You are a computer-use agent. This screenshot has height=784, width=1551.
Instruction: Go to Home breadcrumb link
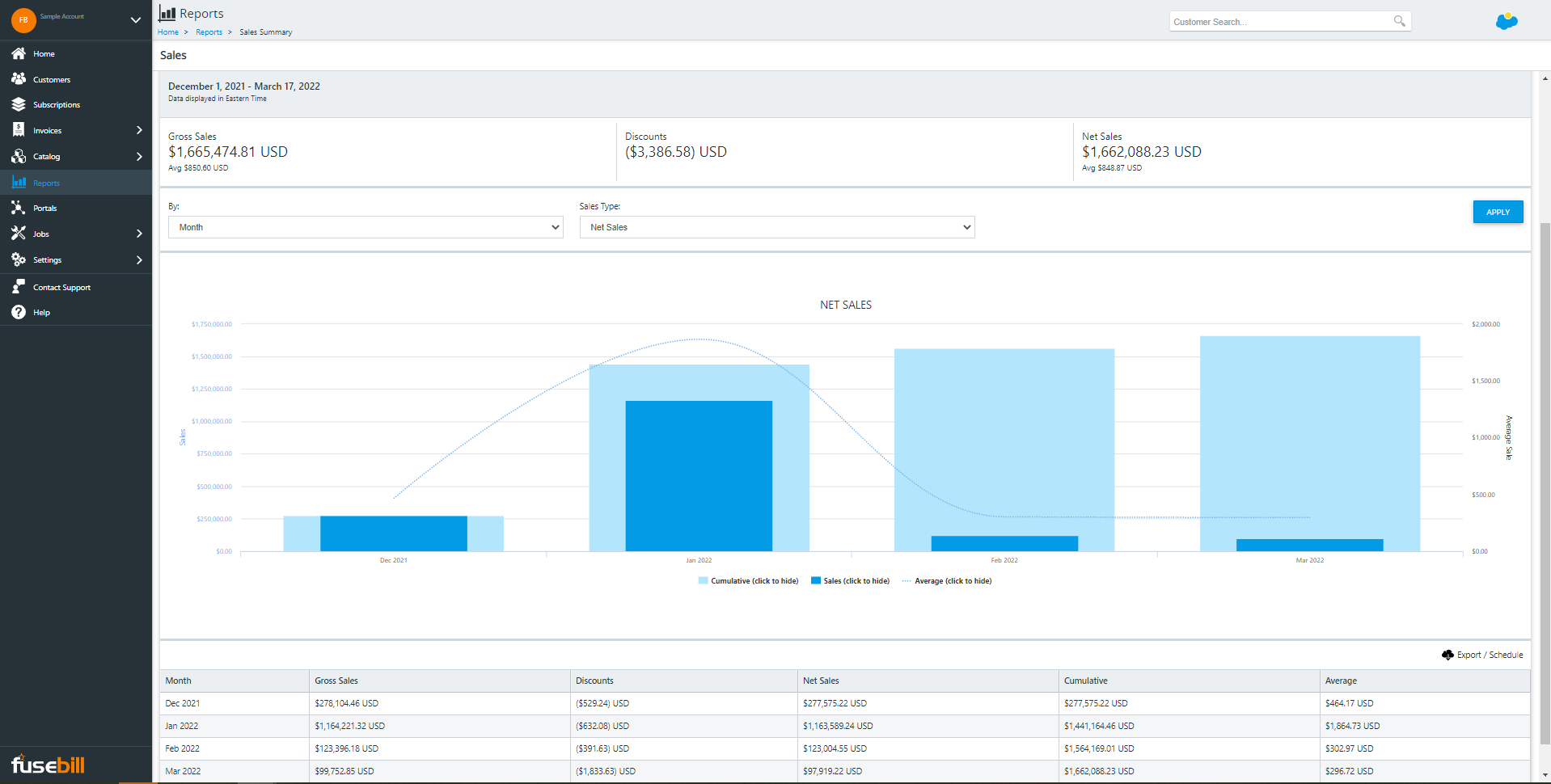click(x=168, y=32)
